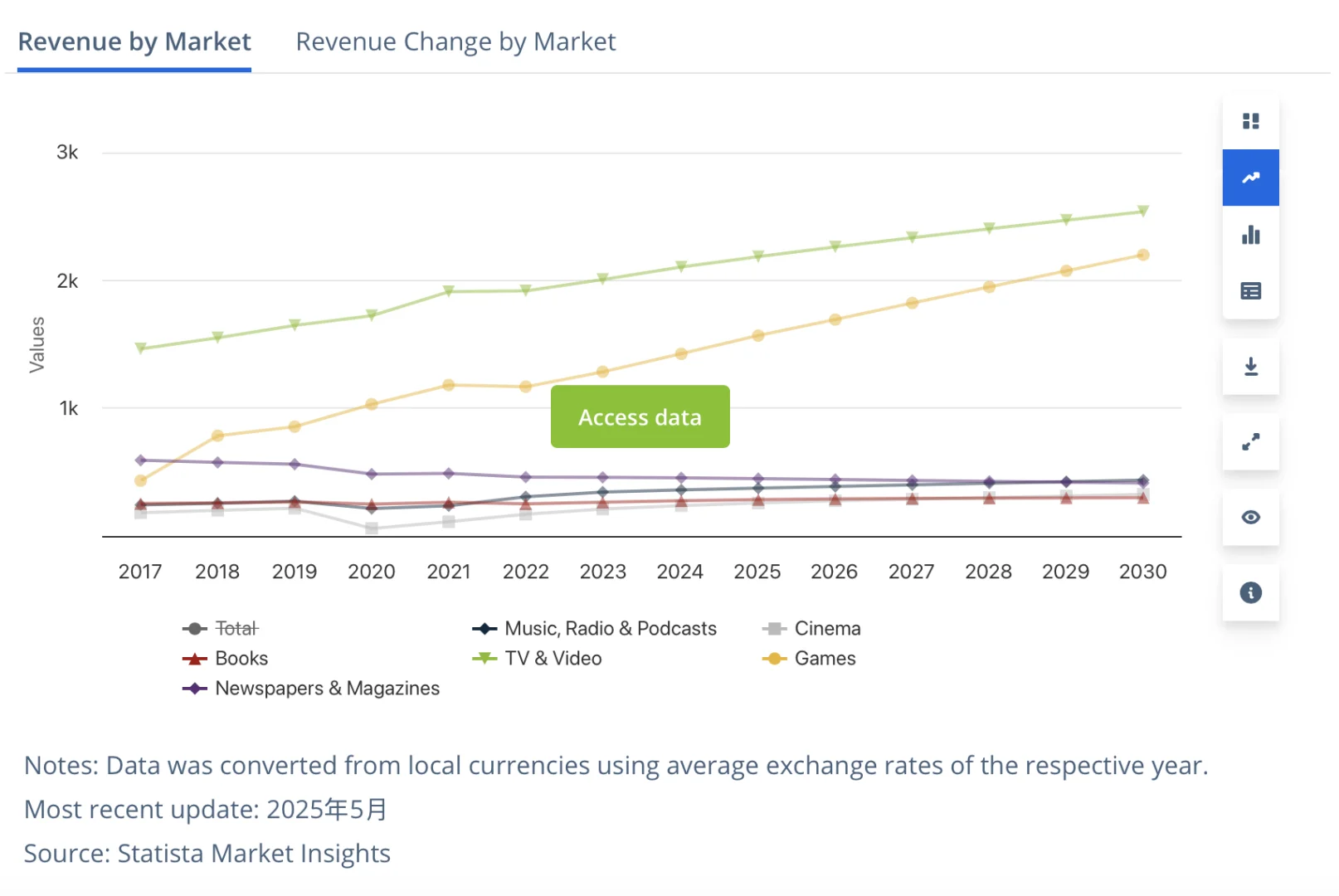The image size is (1339, 896).
Task: Expand chart to fullscreen icon
Action: pyautogui.click(x=1250, y=442)
